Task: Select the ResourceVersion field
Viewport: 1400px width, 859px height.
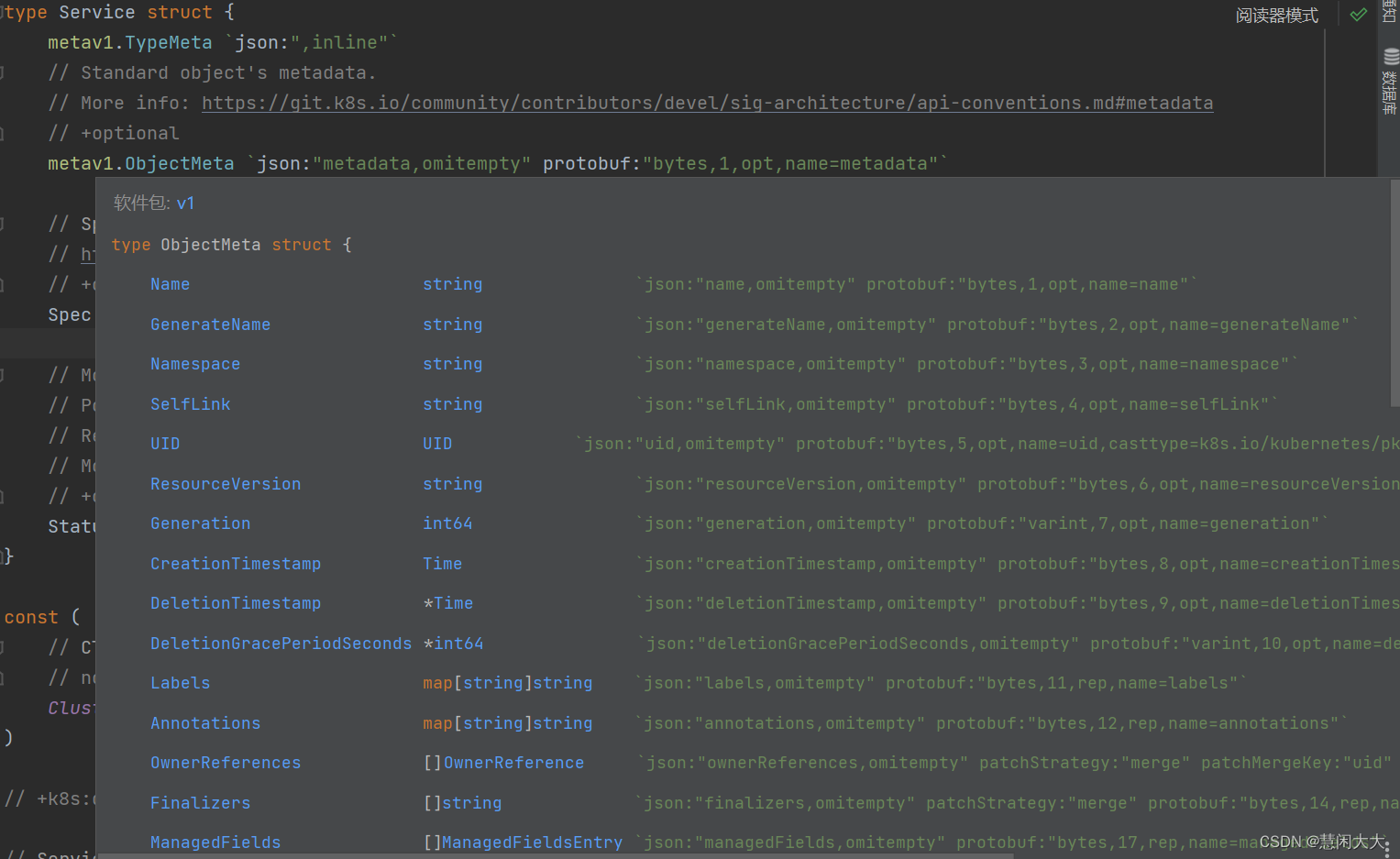Action: pos(226,484)
